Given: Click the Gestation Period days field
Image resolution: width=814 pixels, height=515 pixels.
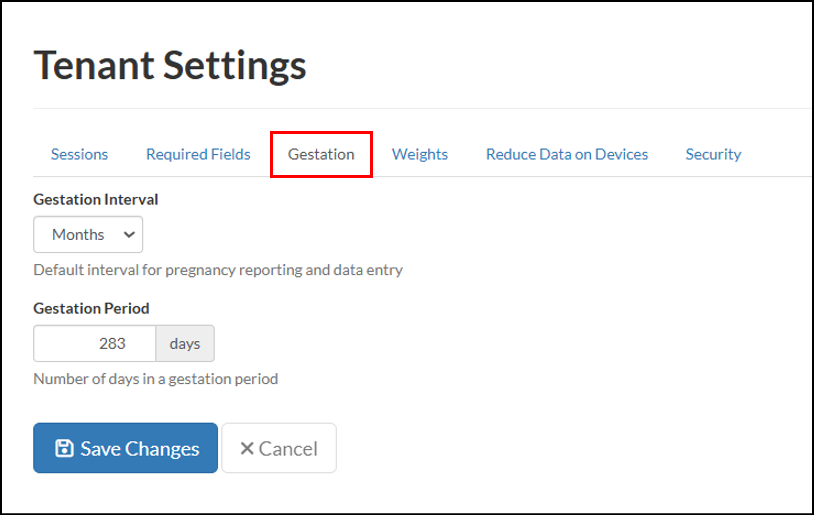Looking at the screenshot, I should (x=94, y=343).
